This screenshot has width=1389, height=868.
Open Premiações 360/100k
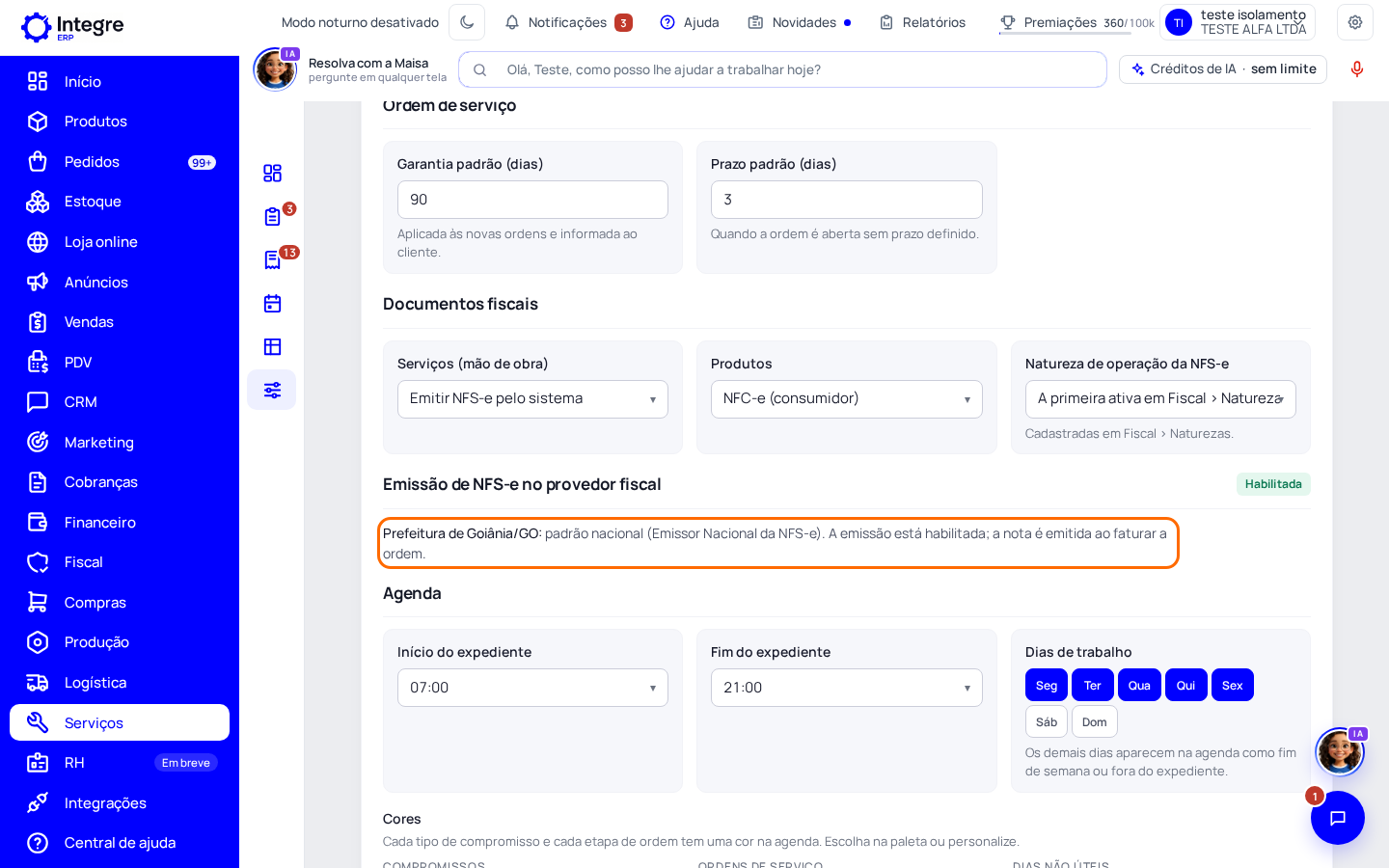(1076, 22)
